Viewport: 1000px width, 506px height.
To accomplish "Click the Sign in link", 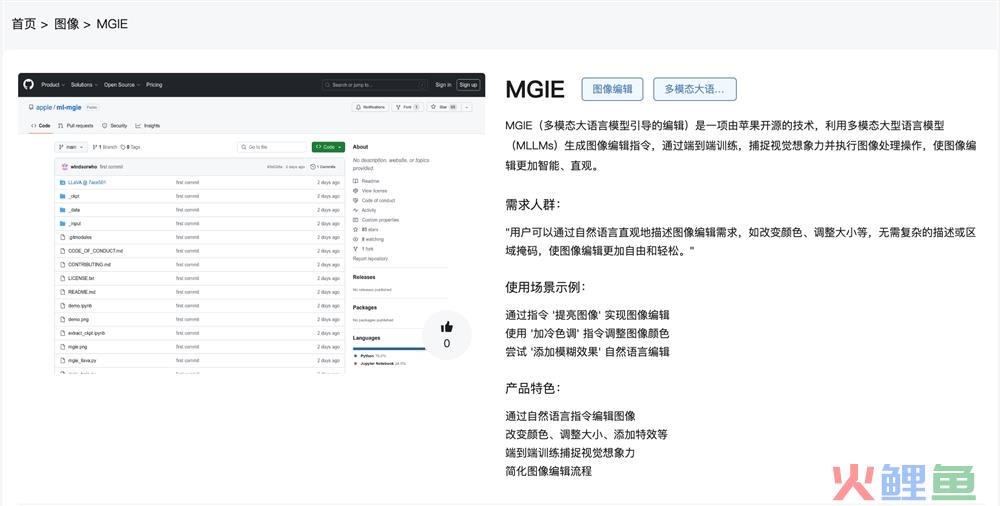I will (x=443, y=84).
